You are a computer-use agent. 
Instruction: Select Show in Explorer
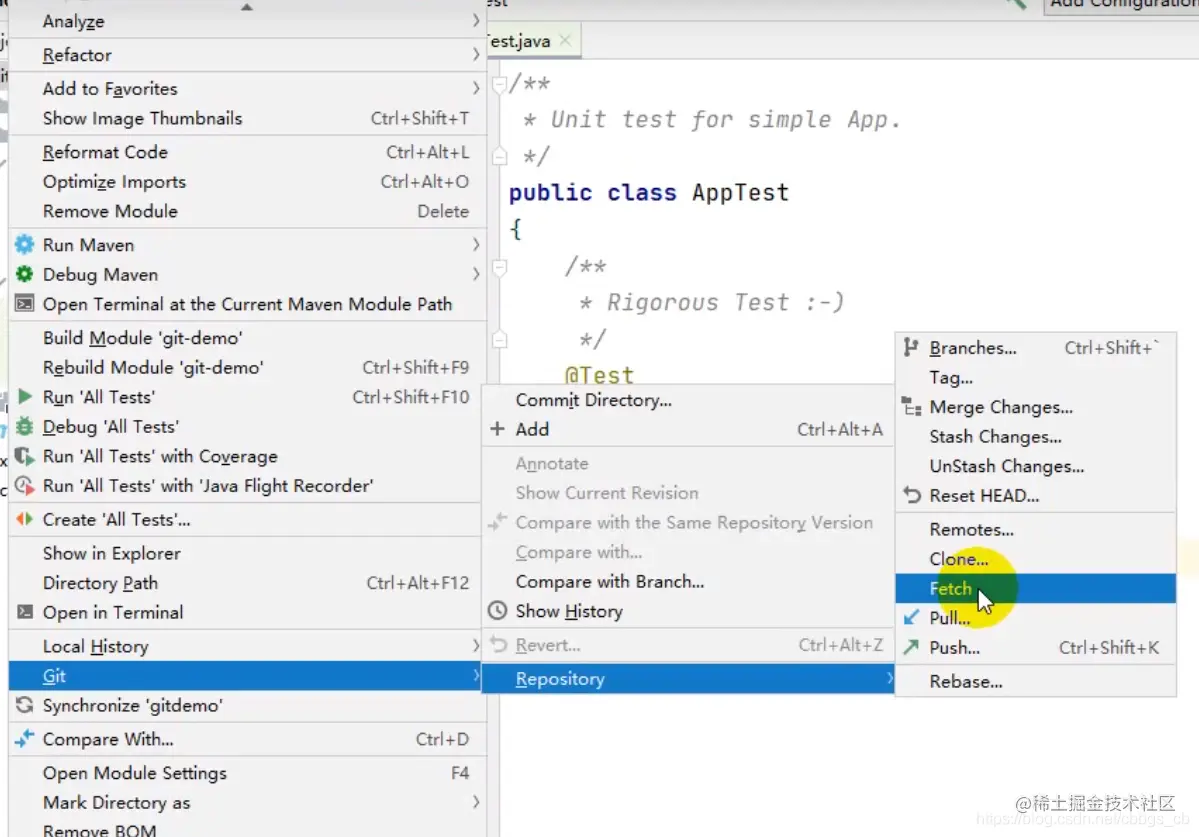pos(247,553)
